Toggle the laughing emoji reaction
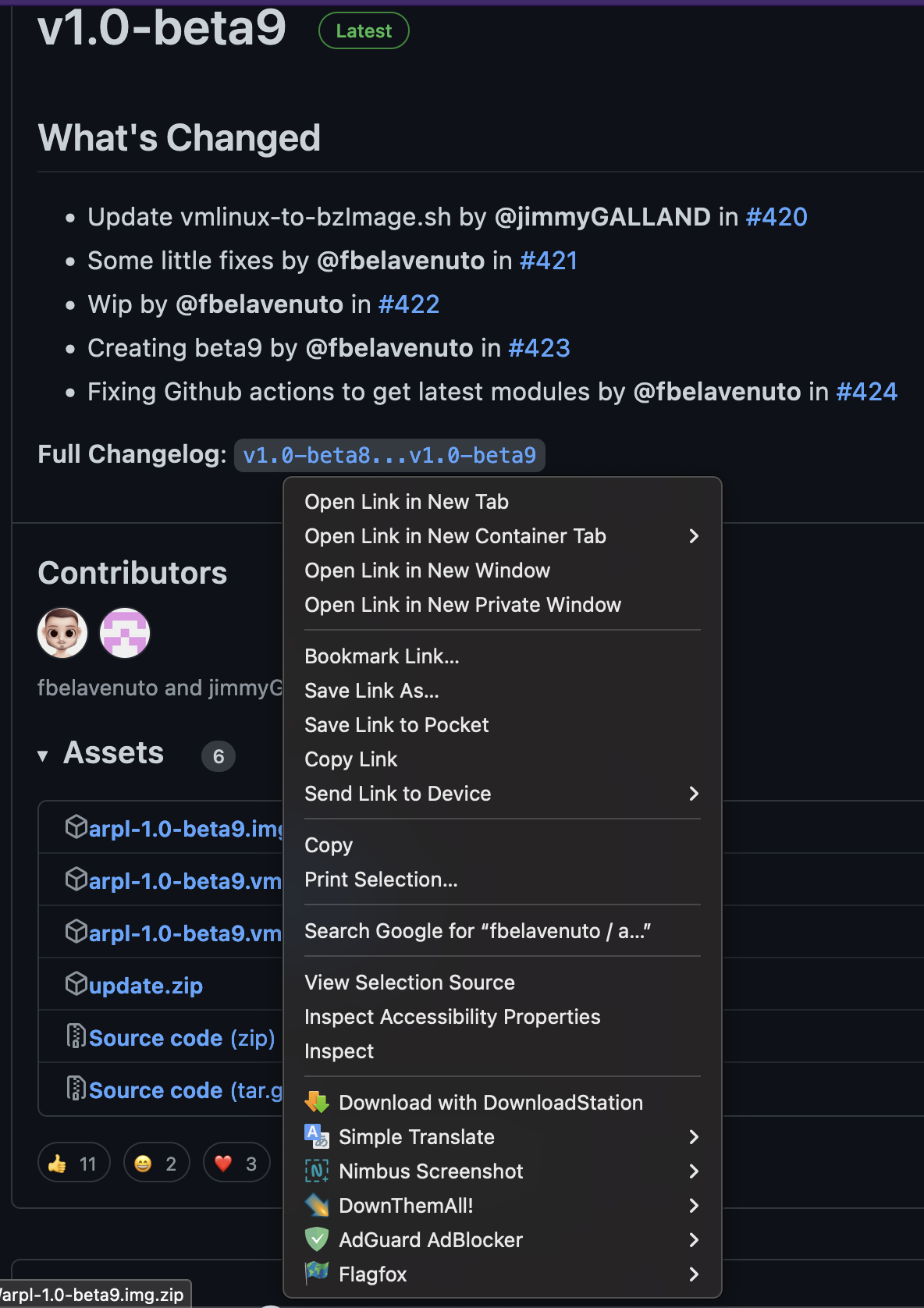This screenshot has height=1308, width=924. click(x=156, y=1164)
